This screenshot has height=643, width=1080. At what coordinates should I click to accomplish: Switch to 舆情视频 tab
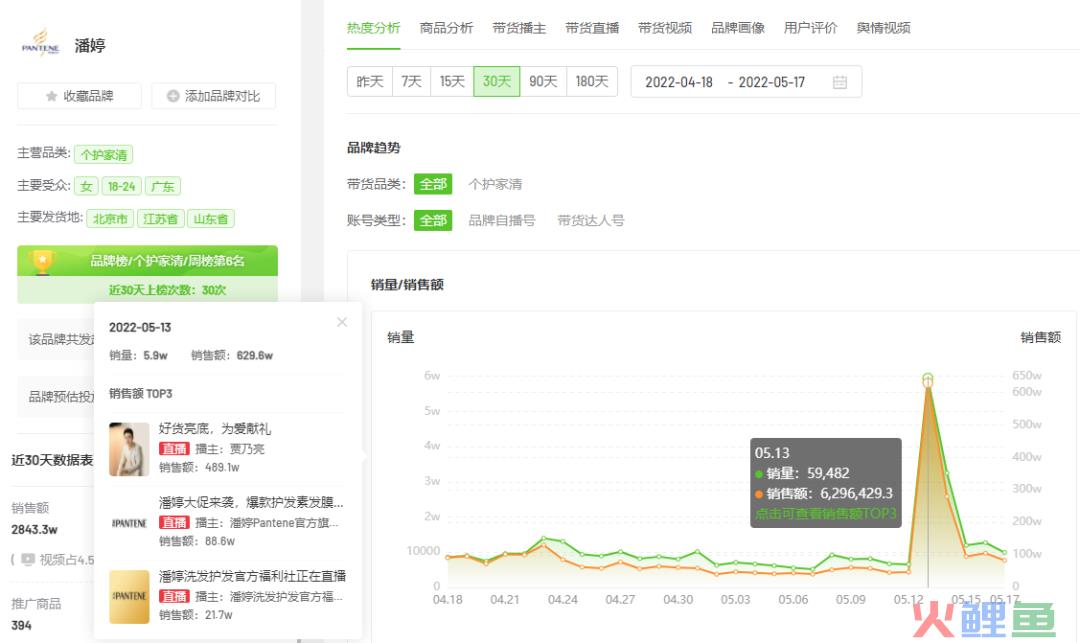tap(884, 28)
